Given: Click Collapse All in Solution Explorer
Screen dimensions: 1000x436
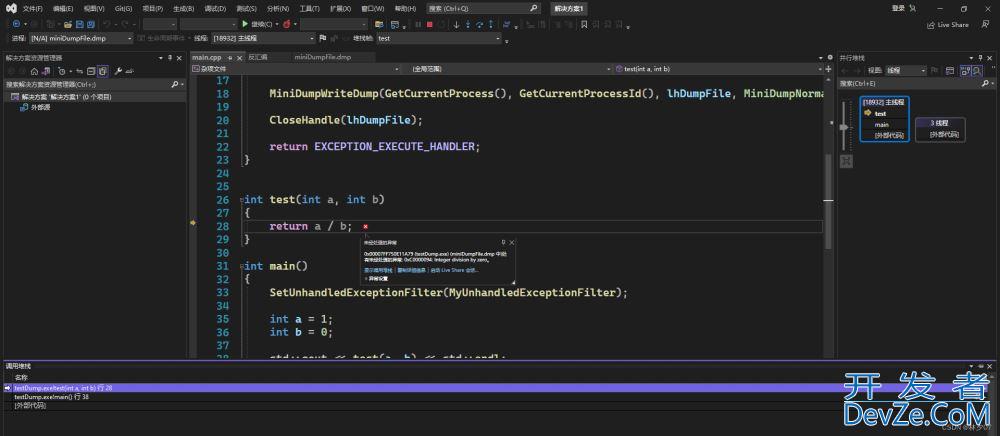Looking at the screenshot, I should [91, 71].
